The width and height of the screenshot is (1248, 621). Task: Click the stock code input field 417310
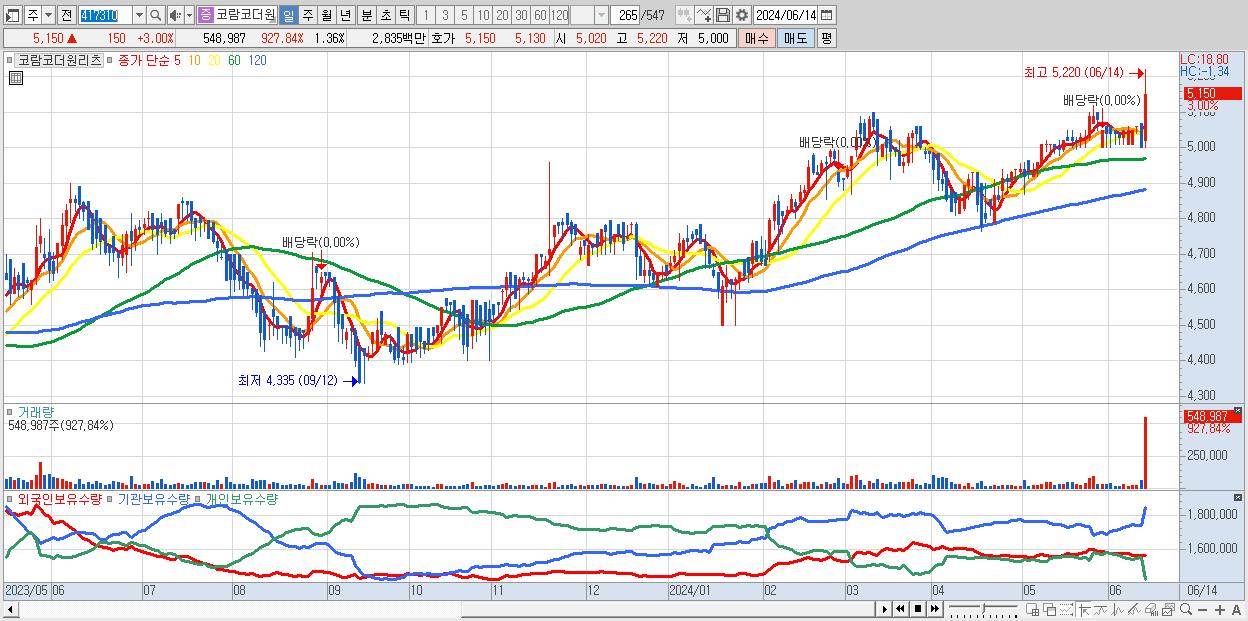point(105,15)
